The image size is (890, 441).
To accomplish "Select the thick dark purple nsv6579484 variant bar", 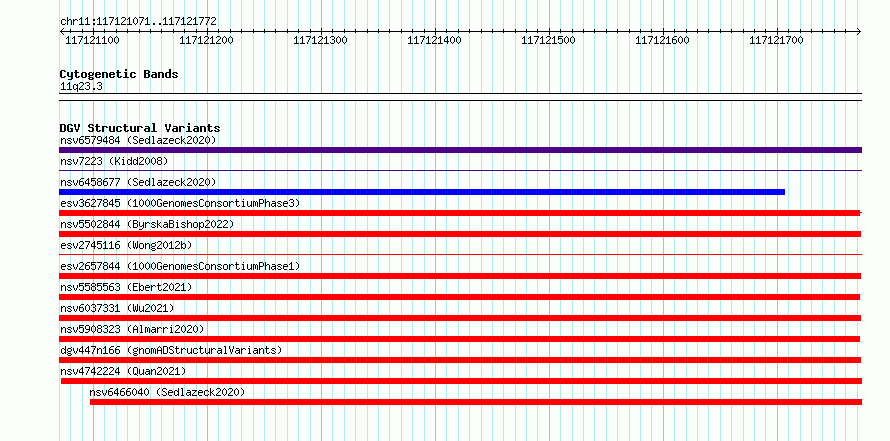I will pyautogui.click(x=460, y=150).
